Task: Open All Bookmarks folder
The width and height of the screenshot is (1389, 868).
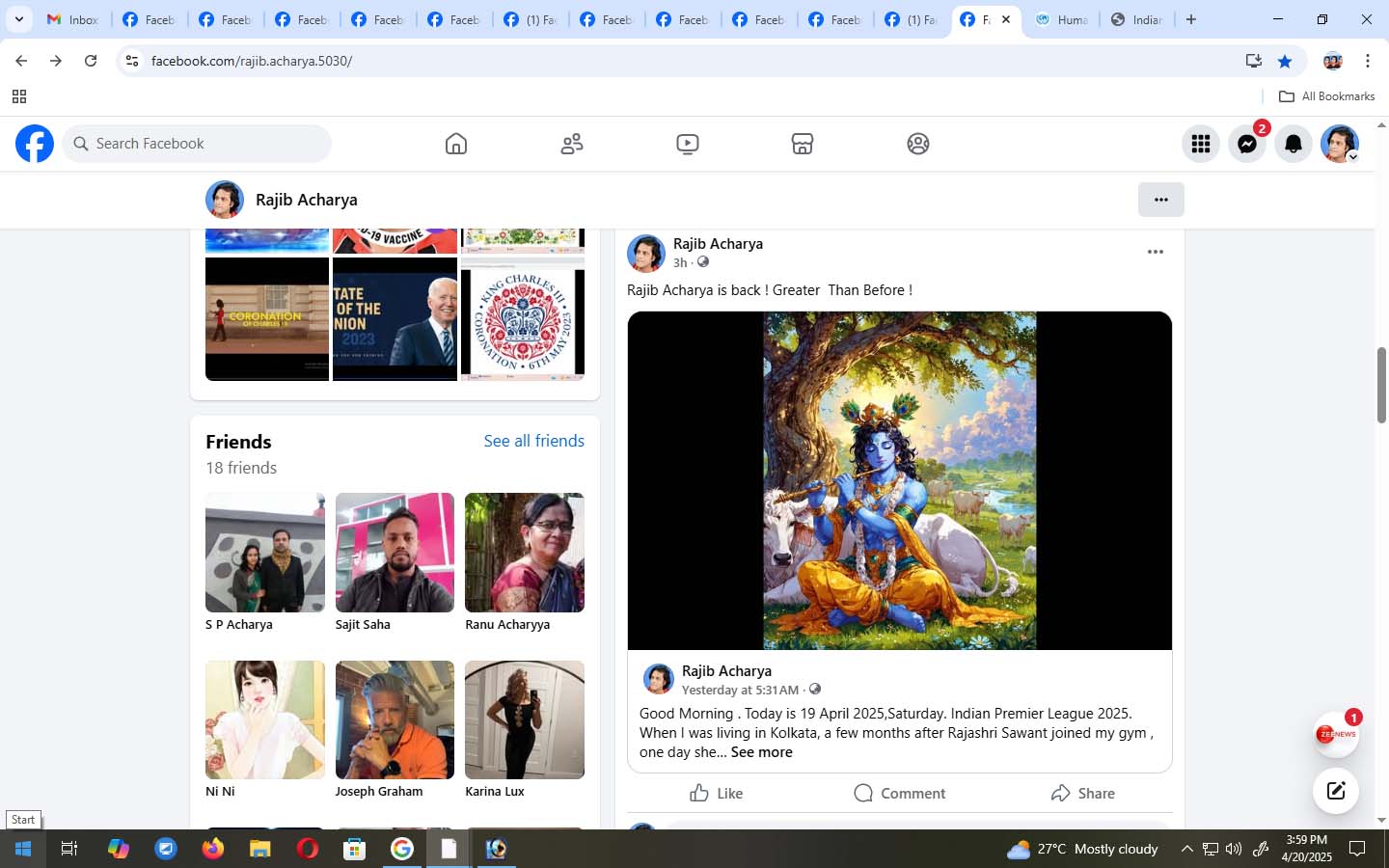Action: pos(1326,96)
